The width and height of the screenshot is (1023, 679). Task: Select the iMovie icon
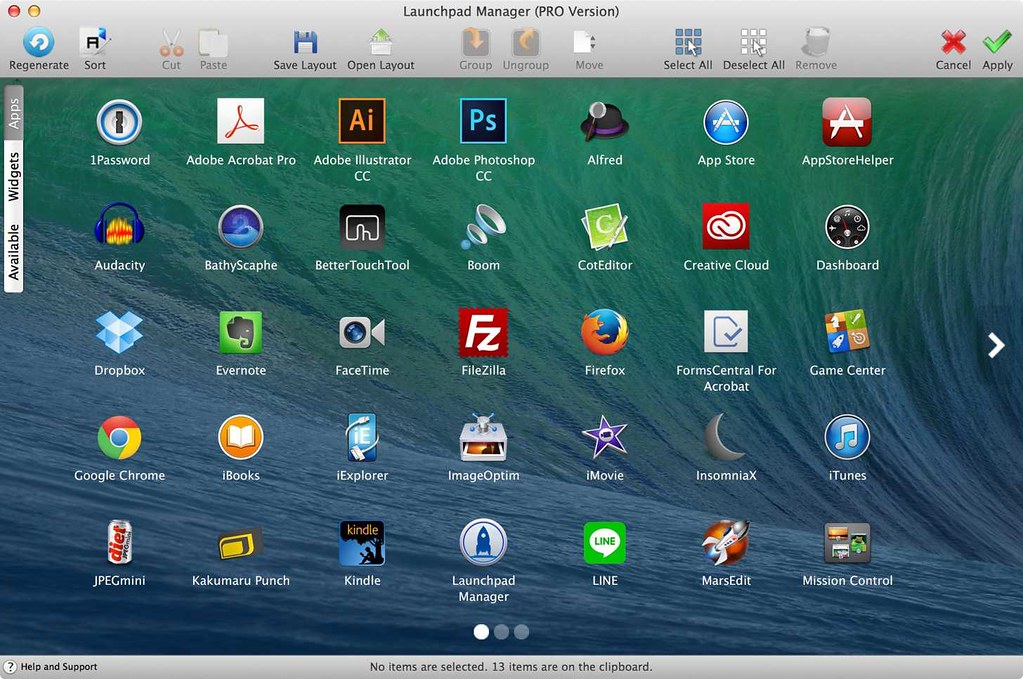pos(605,437)
